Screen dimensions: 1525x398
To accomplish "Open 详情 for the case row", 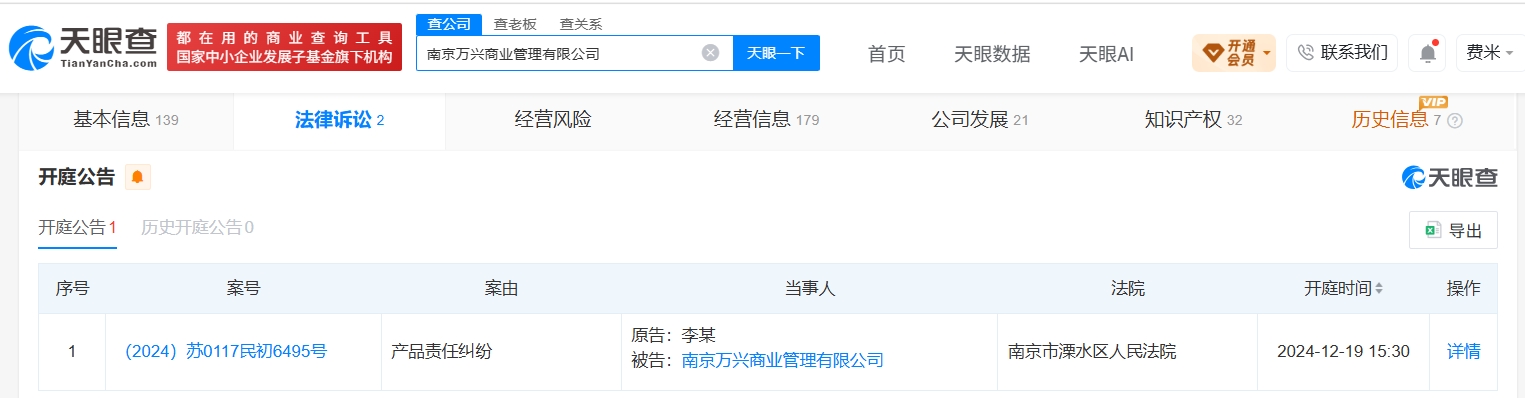I will click(1463, 351).
